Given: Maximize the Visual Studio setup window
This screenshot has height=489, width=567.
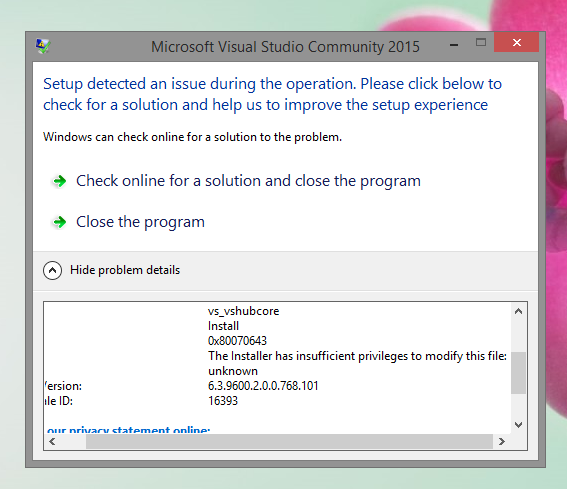Looking at the screenshot, I should (x=481, y=42).
